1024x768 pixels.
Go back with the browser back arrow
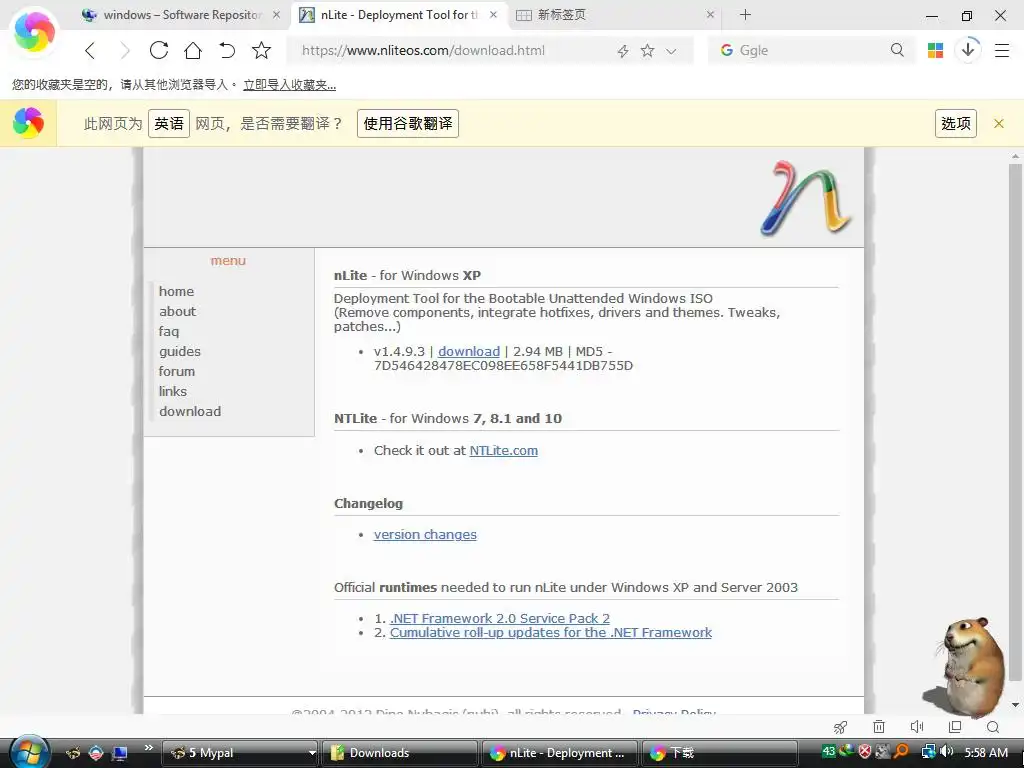click(90, 50)
